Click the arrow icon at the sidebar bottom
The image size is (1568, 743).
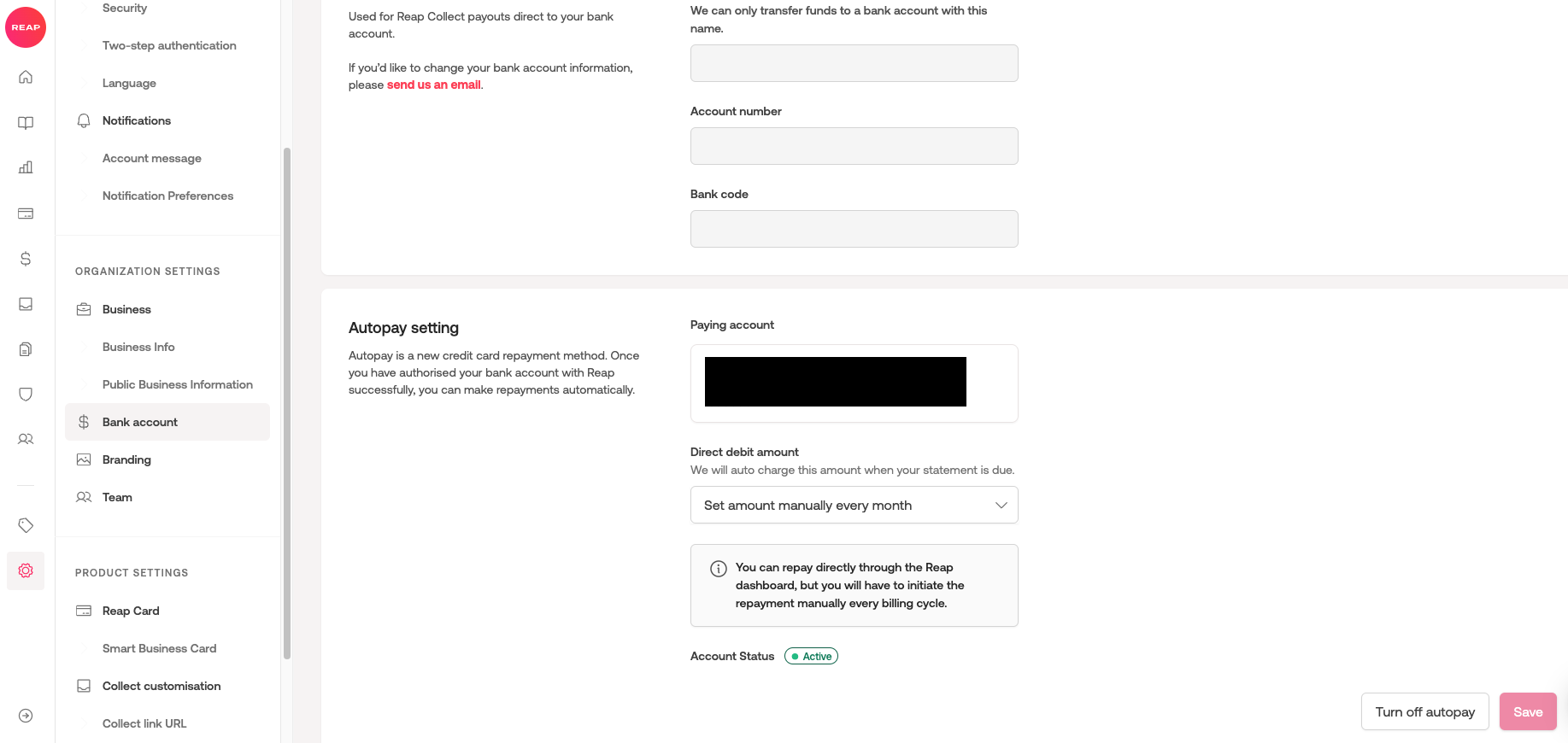click(26, 716)
